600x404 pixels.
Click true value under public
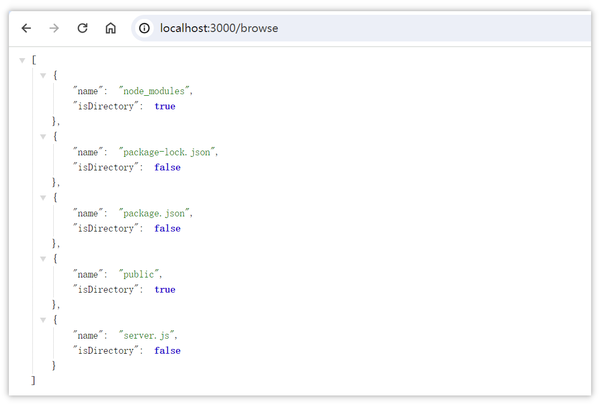pyautogui.click(x=165, y=290)
